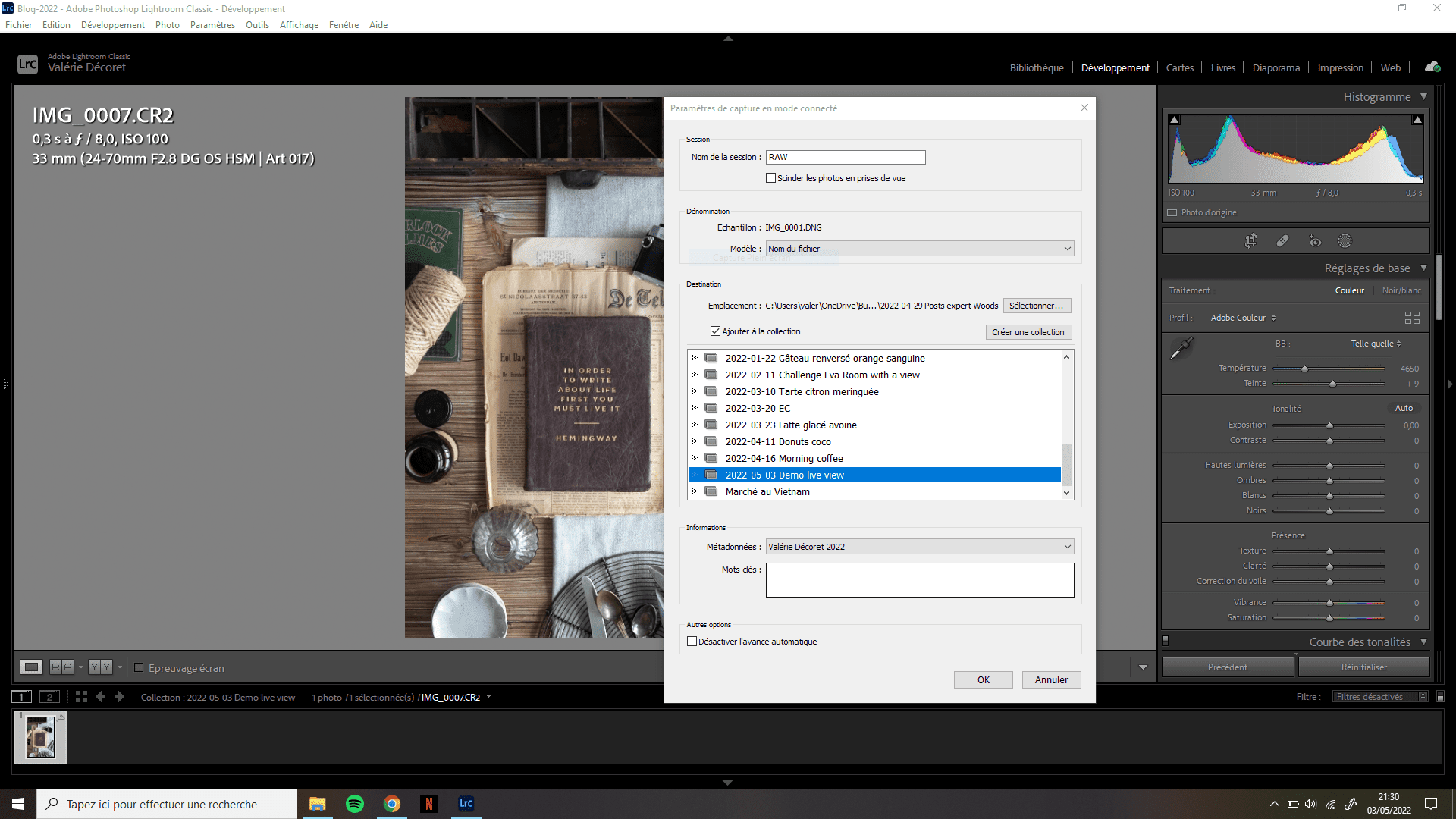Click the Température slider handle
The height and width of the screenshot is (819, 1456).
[x=1304, y=369]
